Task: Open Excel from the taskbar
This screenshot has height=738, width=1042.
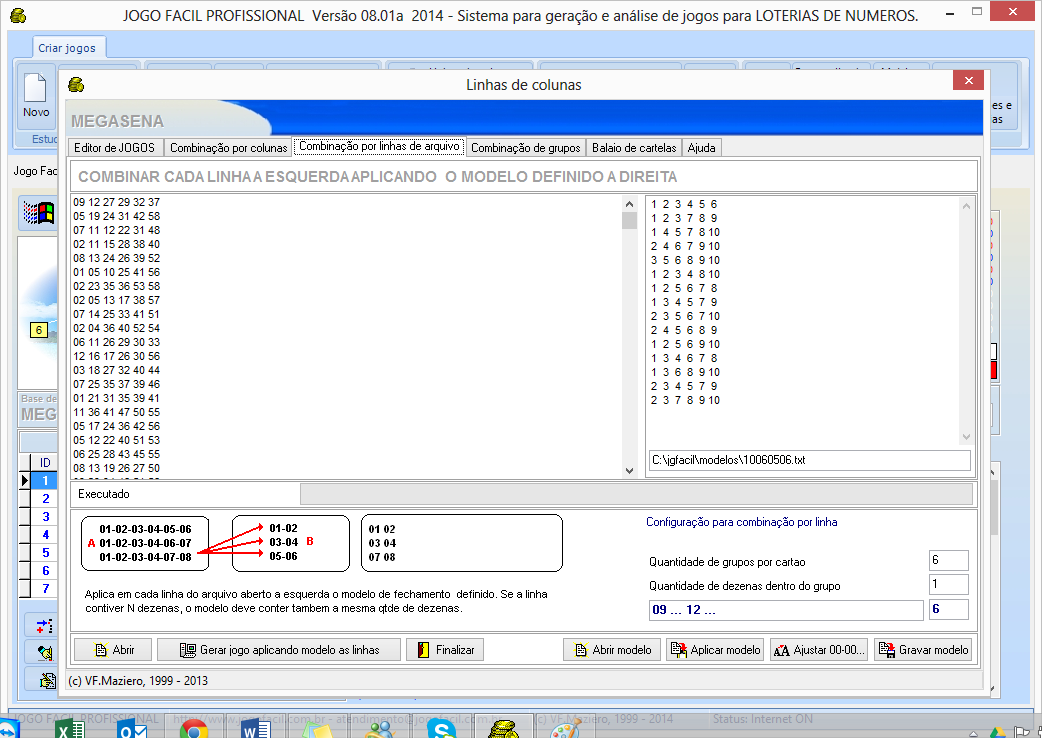Action: pos(69,729)
